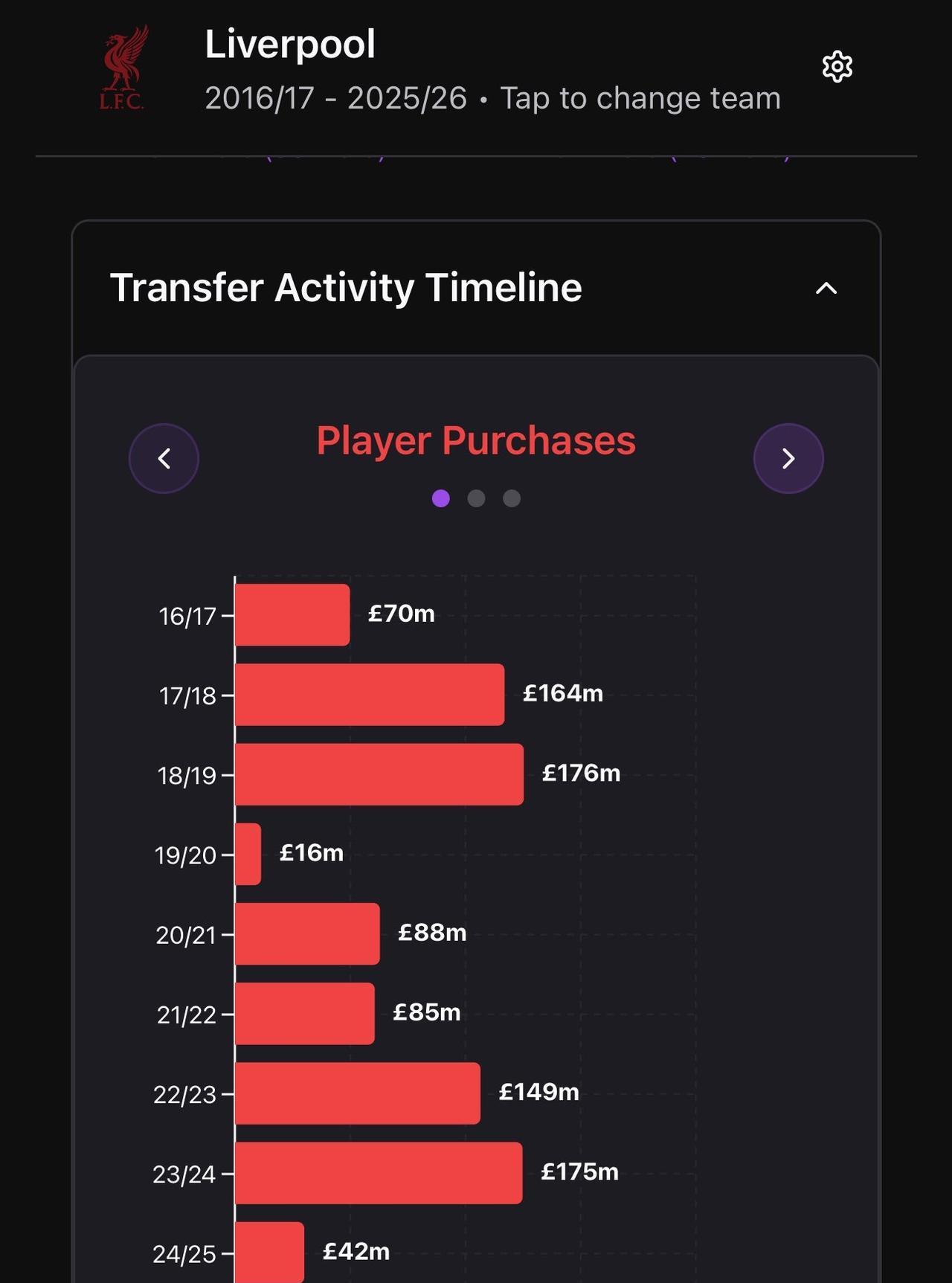Click the Player Purchases chart title

pyautogui.click(x=476, y=440)
